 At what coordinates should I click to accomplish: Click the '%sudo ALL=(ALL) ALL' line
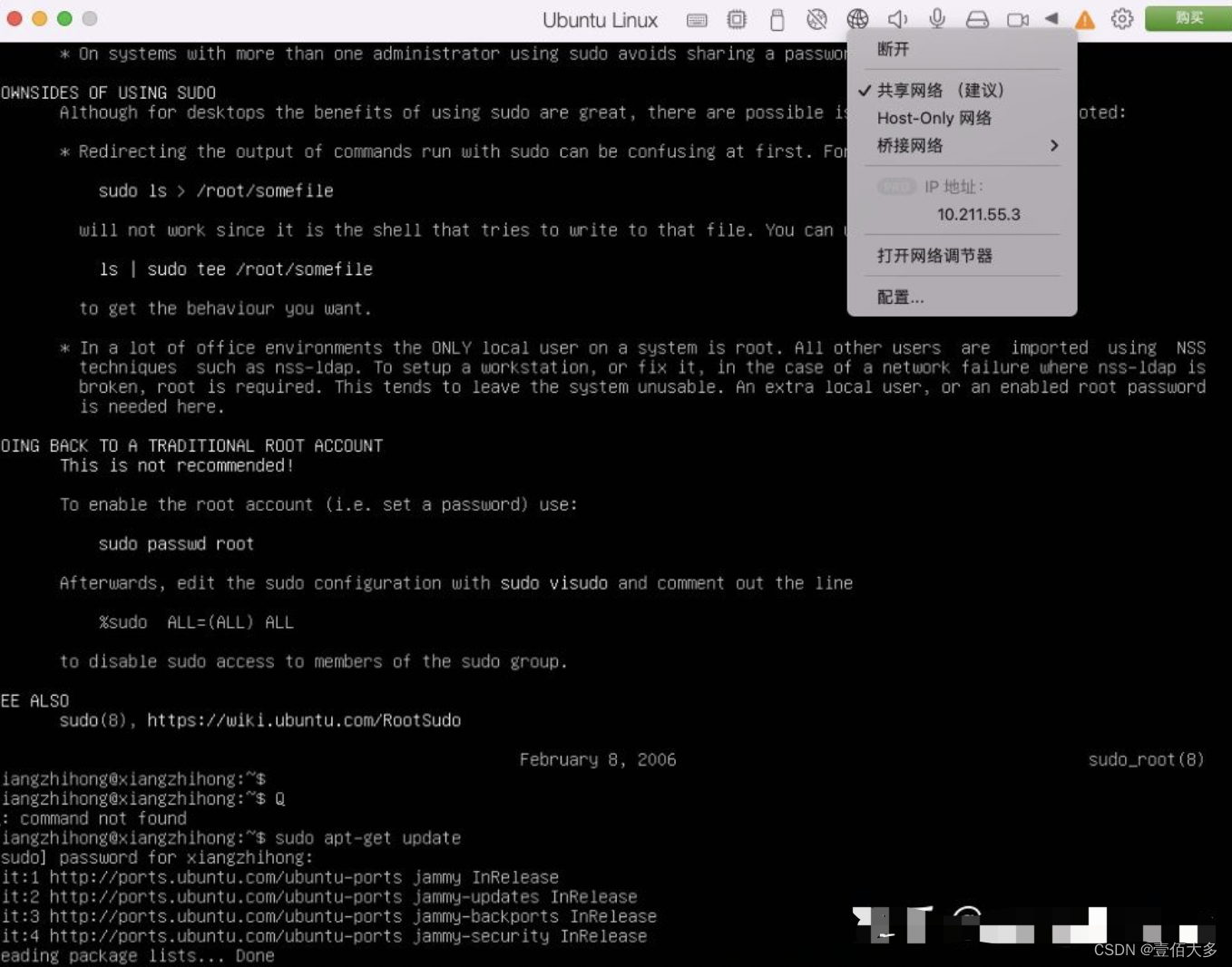[x=196, y=622]
